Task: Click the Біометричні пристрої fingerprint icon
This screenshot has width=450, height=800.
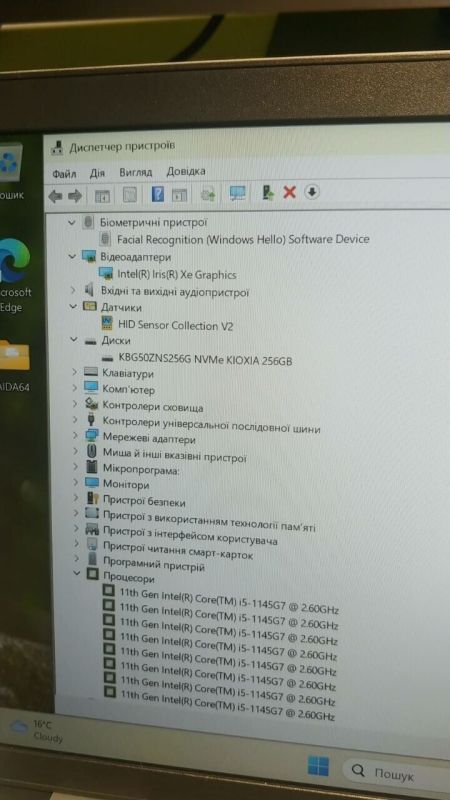Action: click(x=88, y=222)
